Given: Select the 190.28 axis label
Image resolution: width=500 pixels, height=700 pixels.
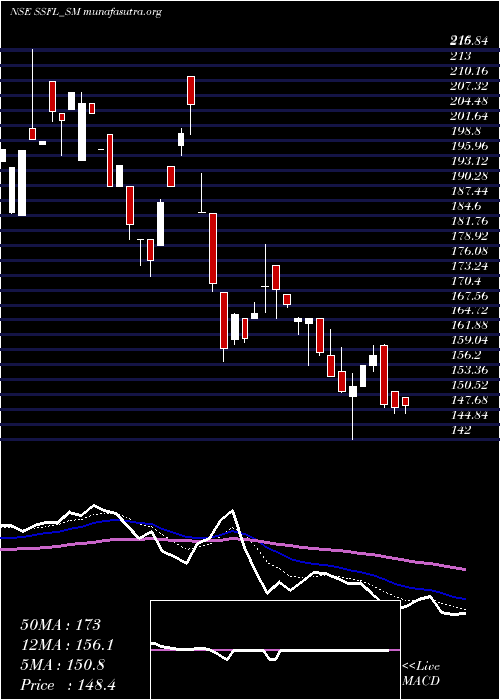Looking at the screenshot, I should pos(469,176).
